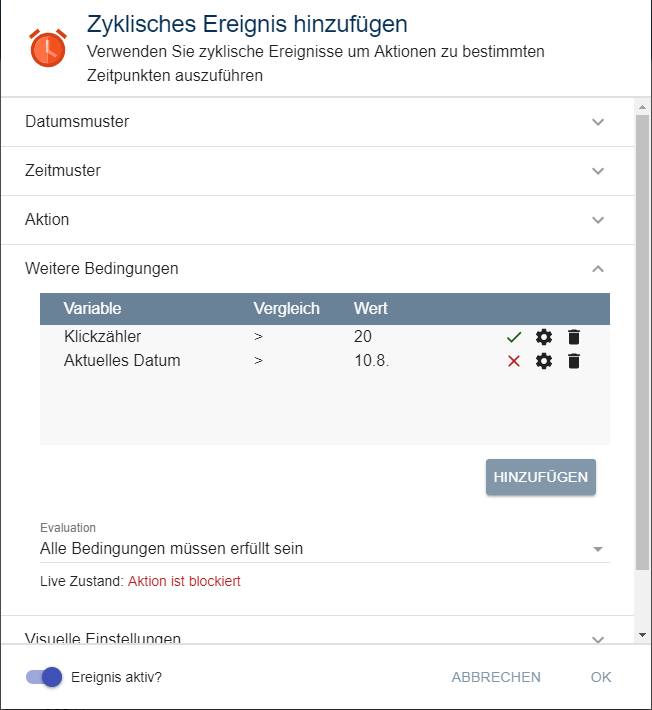Expand the Zeitmuster section

598,171
